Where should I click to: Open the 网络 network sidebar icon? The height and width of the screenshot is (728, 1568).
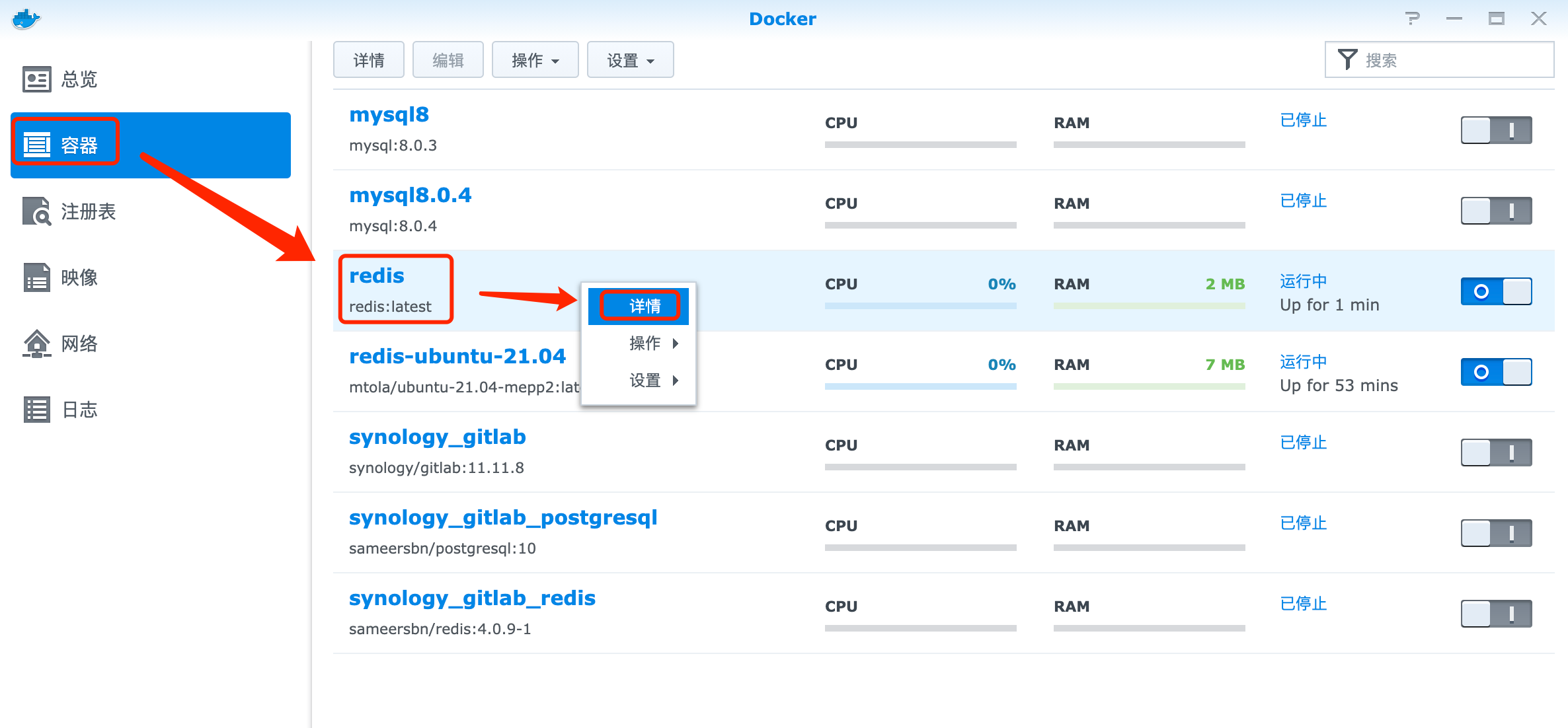pyautogui.click(x=36, y=344)
